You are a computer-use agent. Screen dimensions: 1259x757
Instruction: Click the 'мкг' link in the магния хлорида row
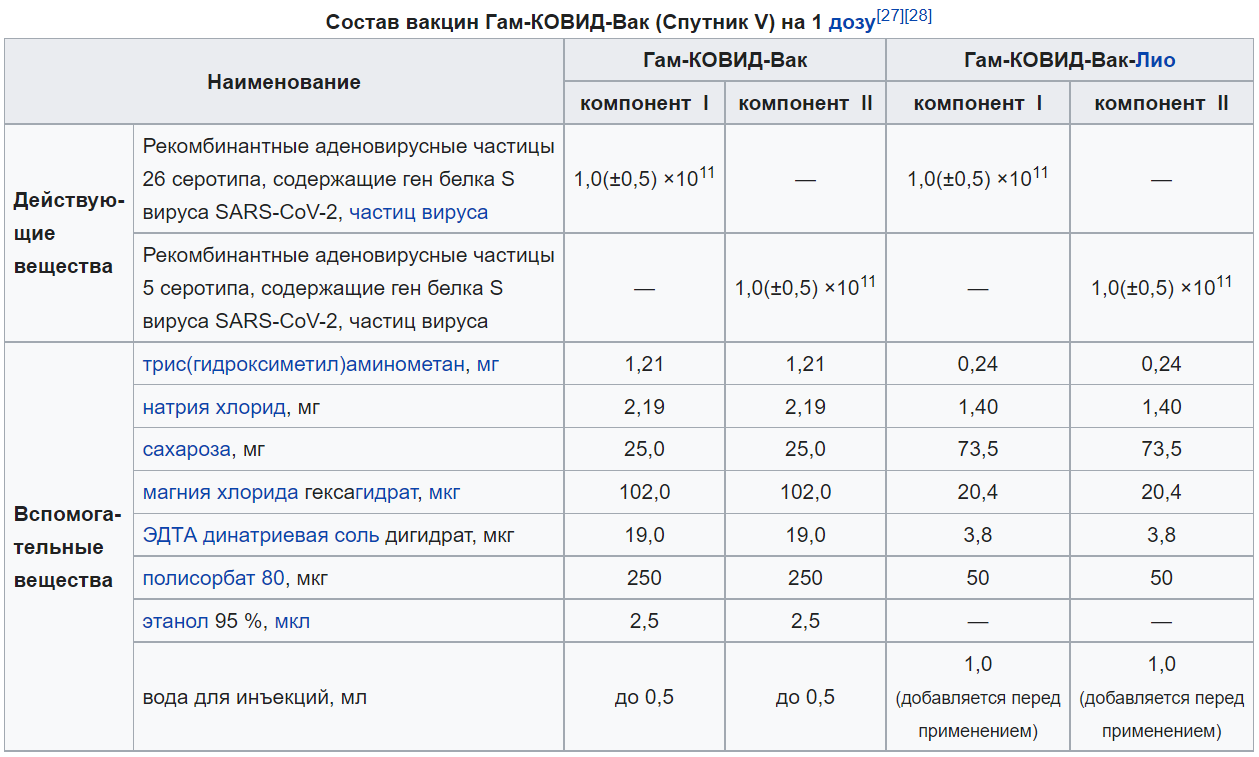[445, 492]
